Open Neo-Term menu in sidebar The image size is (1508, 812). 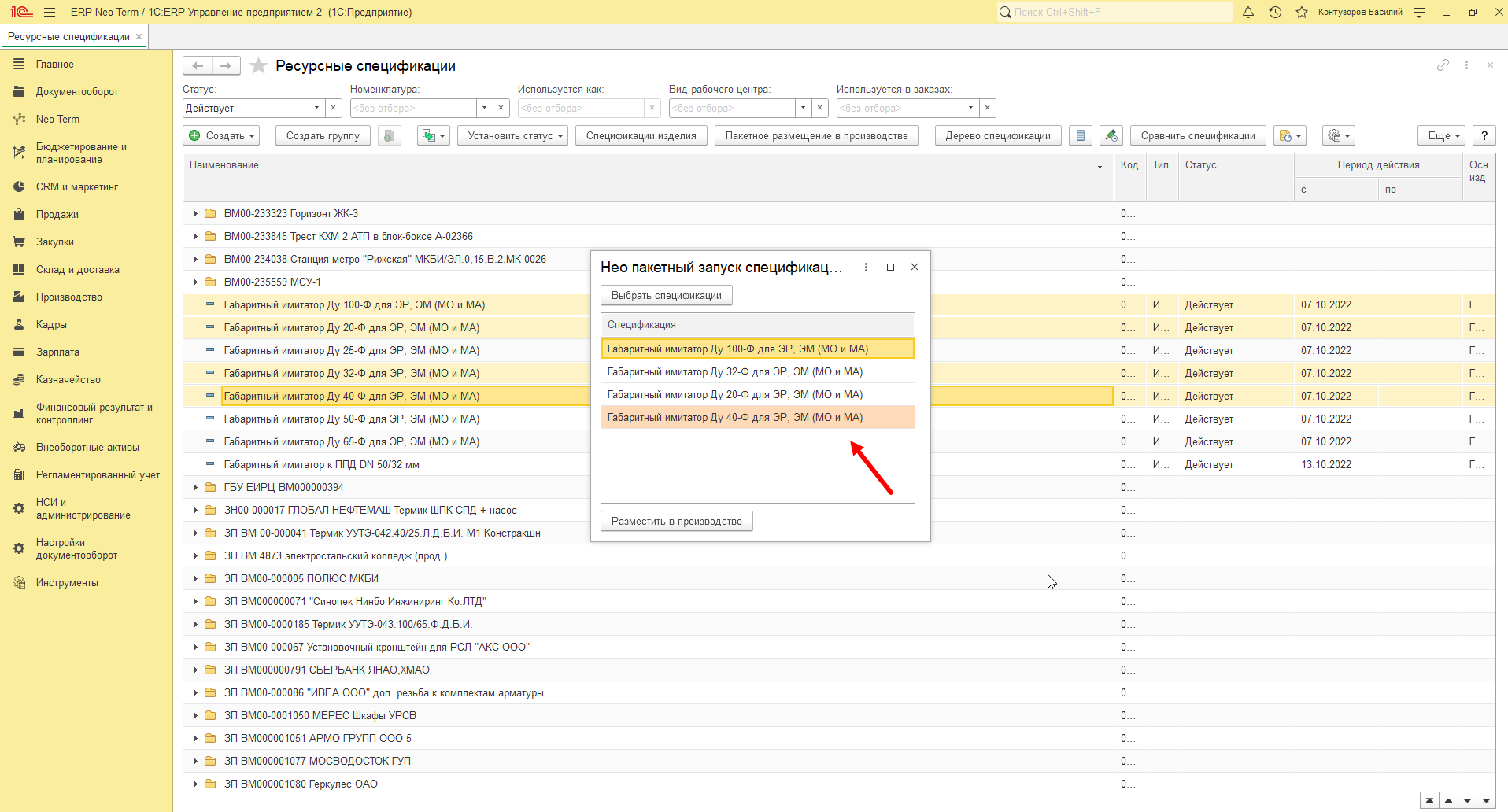point(57,119)
